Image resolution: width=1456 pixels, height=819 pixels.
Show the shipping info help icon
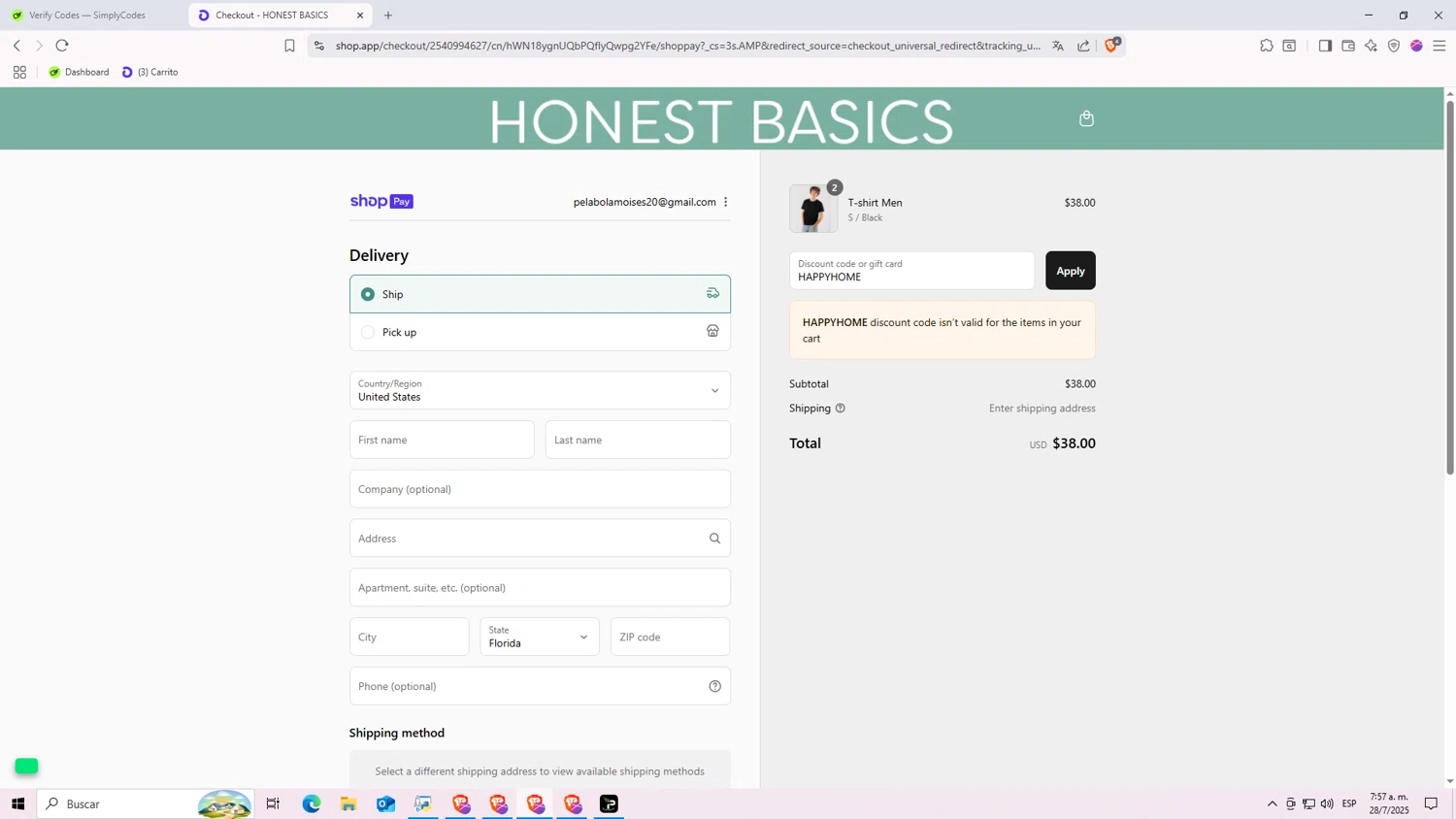841,409
